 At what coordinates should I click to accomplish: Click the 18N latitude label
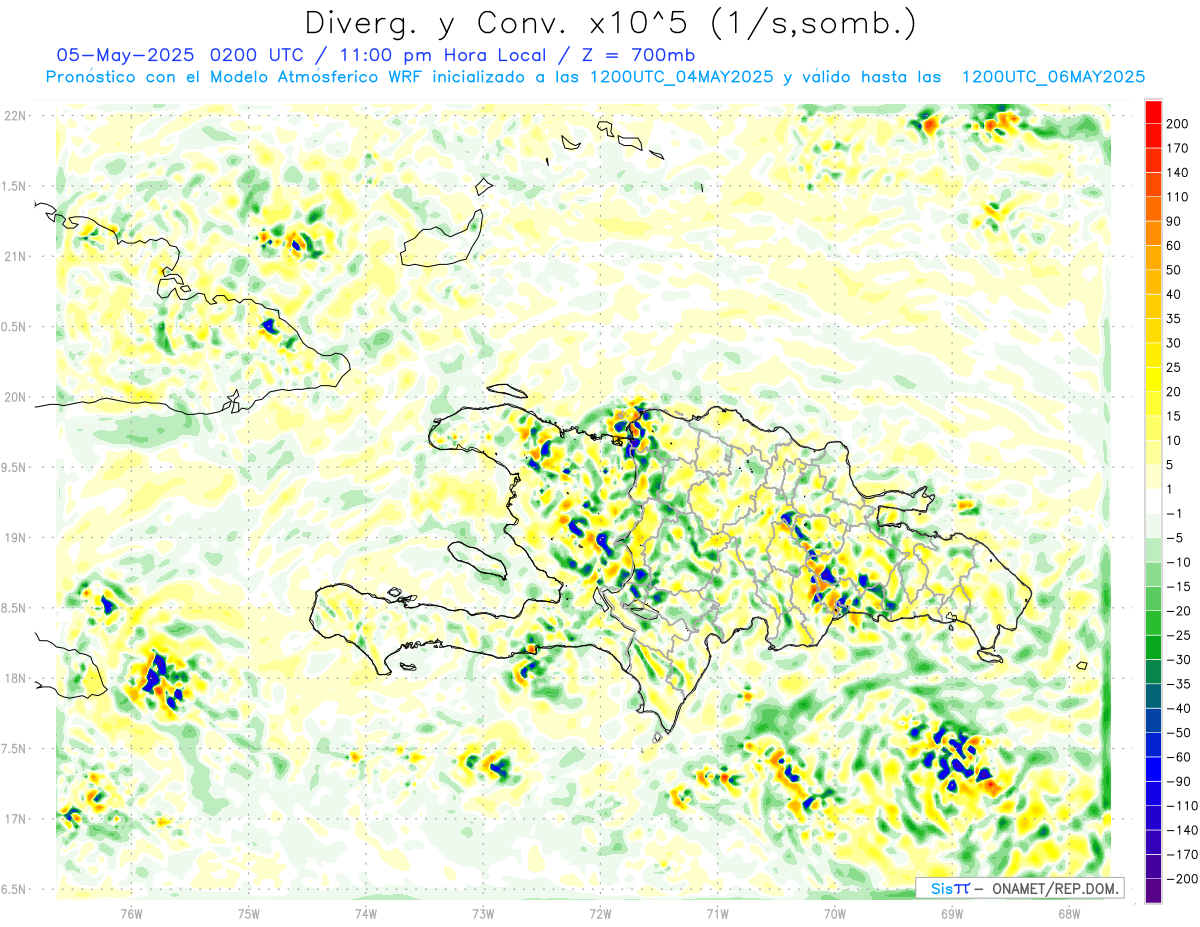click(x=15, y=678)
